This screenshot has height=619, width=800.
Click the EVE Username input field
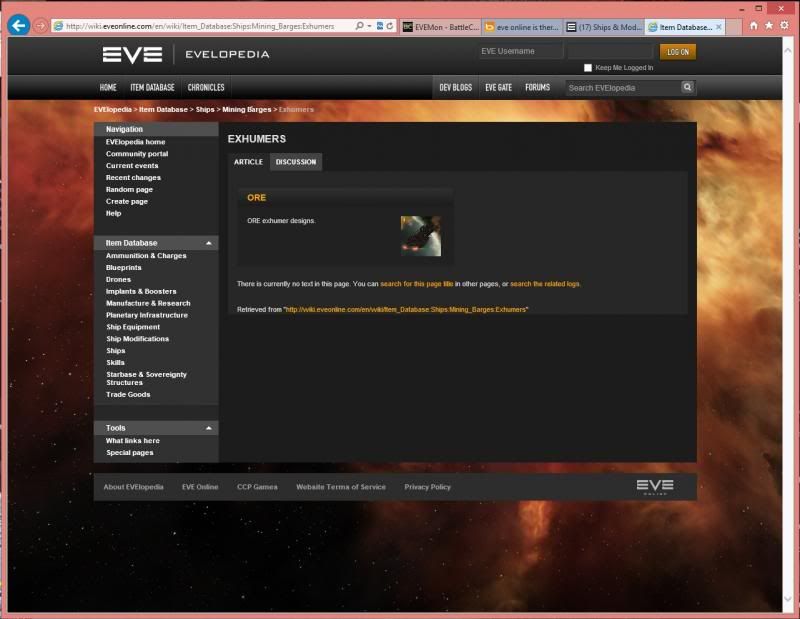pyautogui.click(x=520, y=51)
